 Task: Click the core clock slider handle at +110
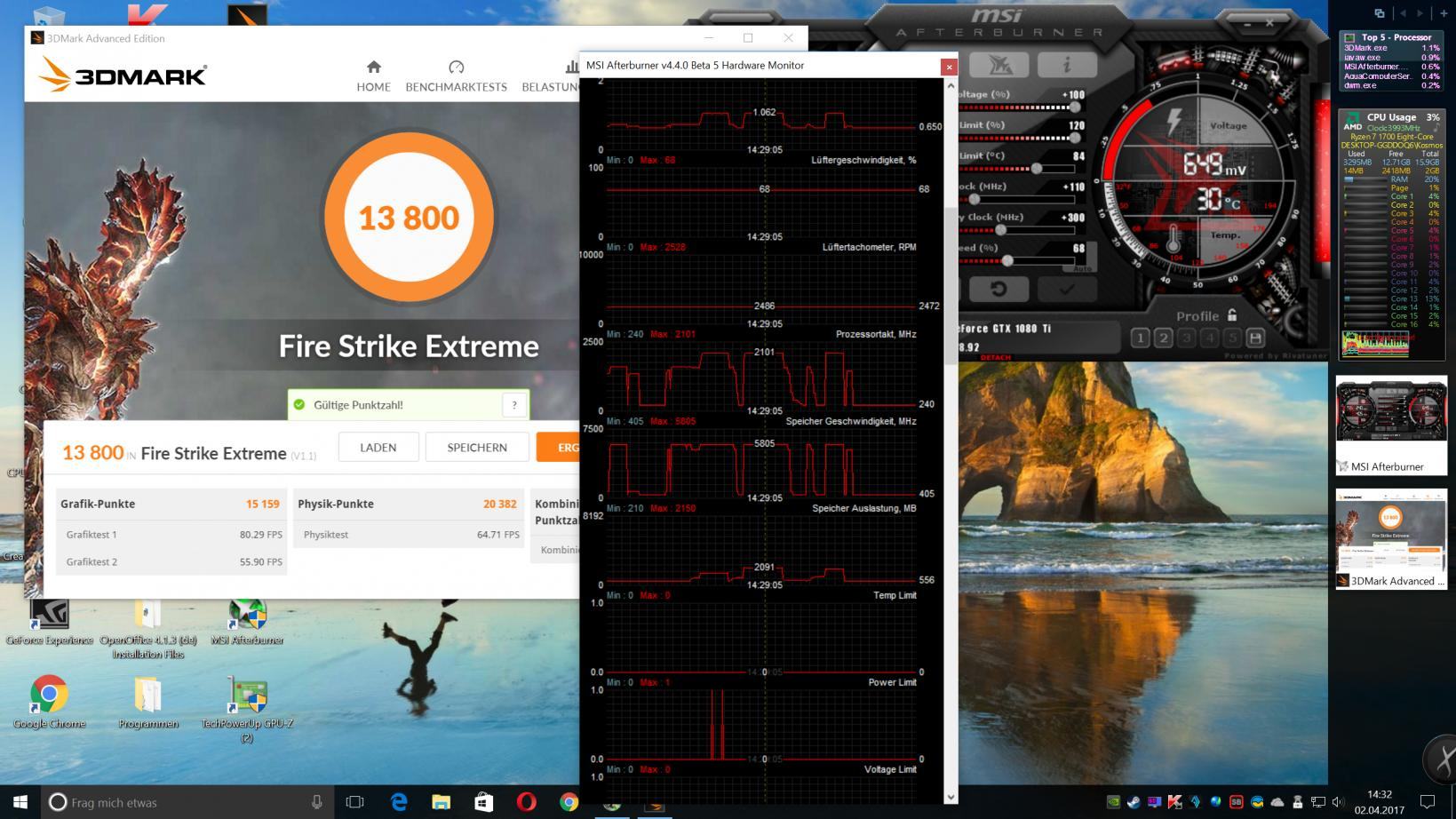(x=975, y=199)
